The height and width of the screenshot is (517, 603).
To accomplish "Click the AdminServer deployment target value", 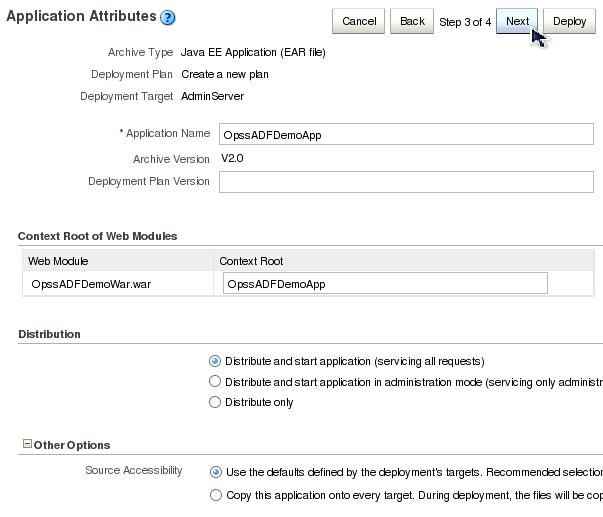I will [212, 97].
